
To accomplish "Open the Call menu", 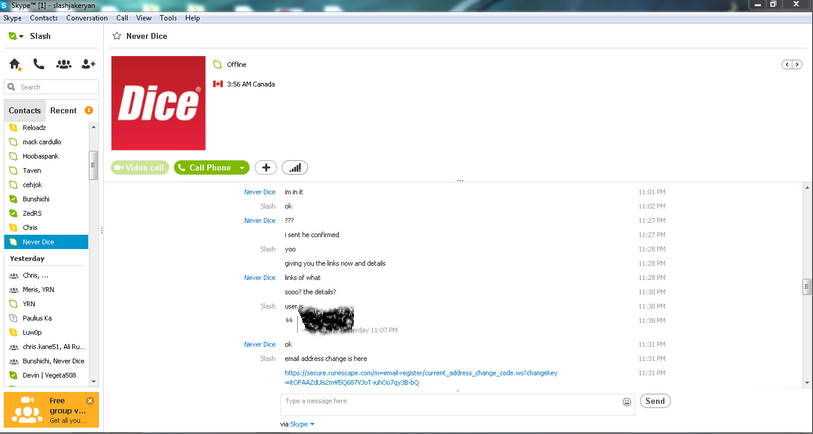I will 122,18.
